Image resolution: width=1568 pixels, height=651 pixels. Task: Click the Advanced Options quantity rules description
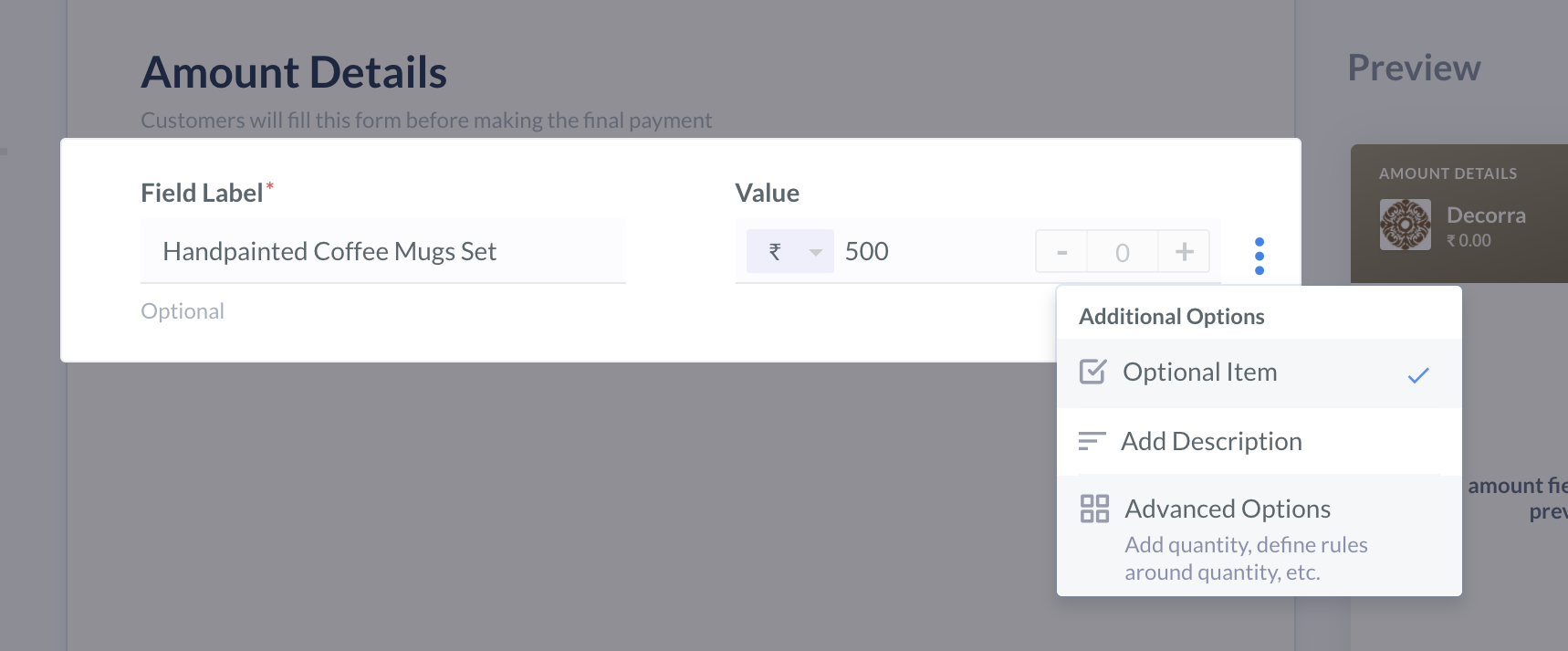(x=1246, y=558)
